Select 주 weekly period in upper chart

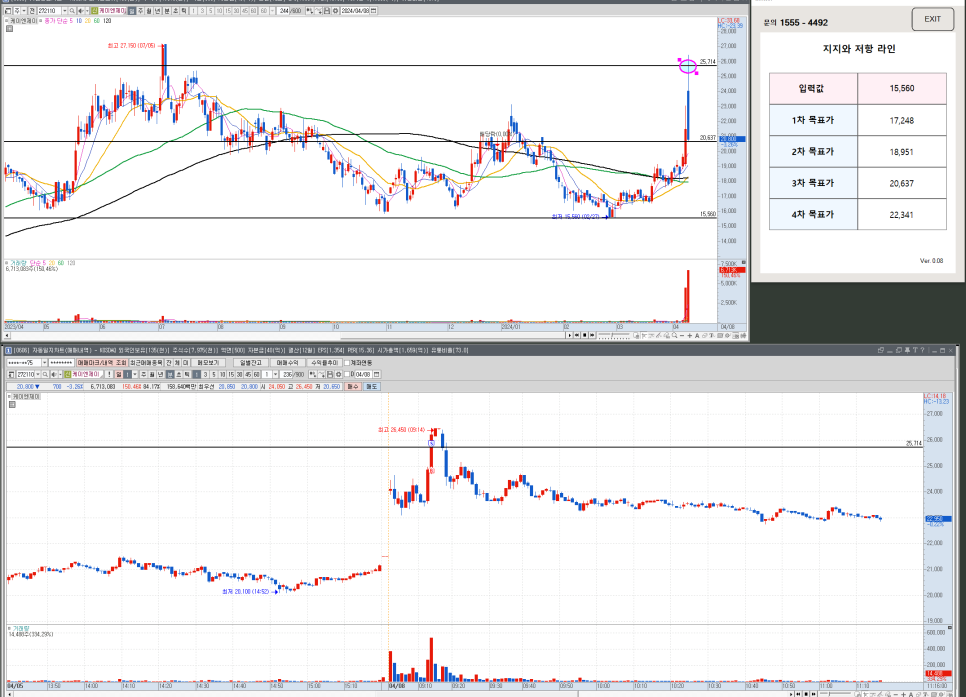140,11
